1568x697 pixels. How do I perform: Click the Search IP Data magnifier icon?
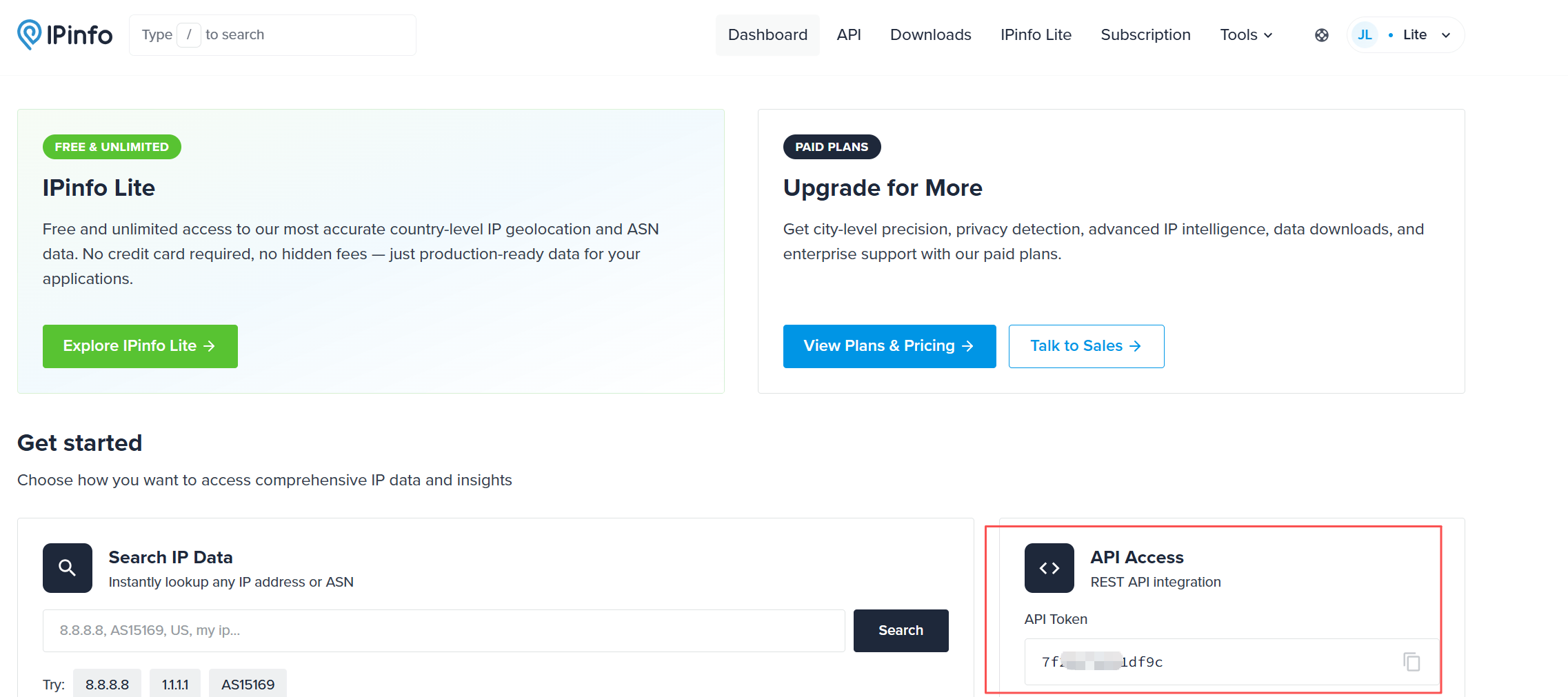click(68, 568)
